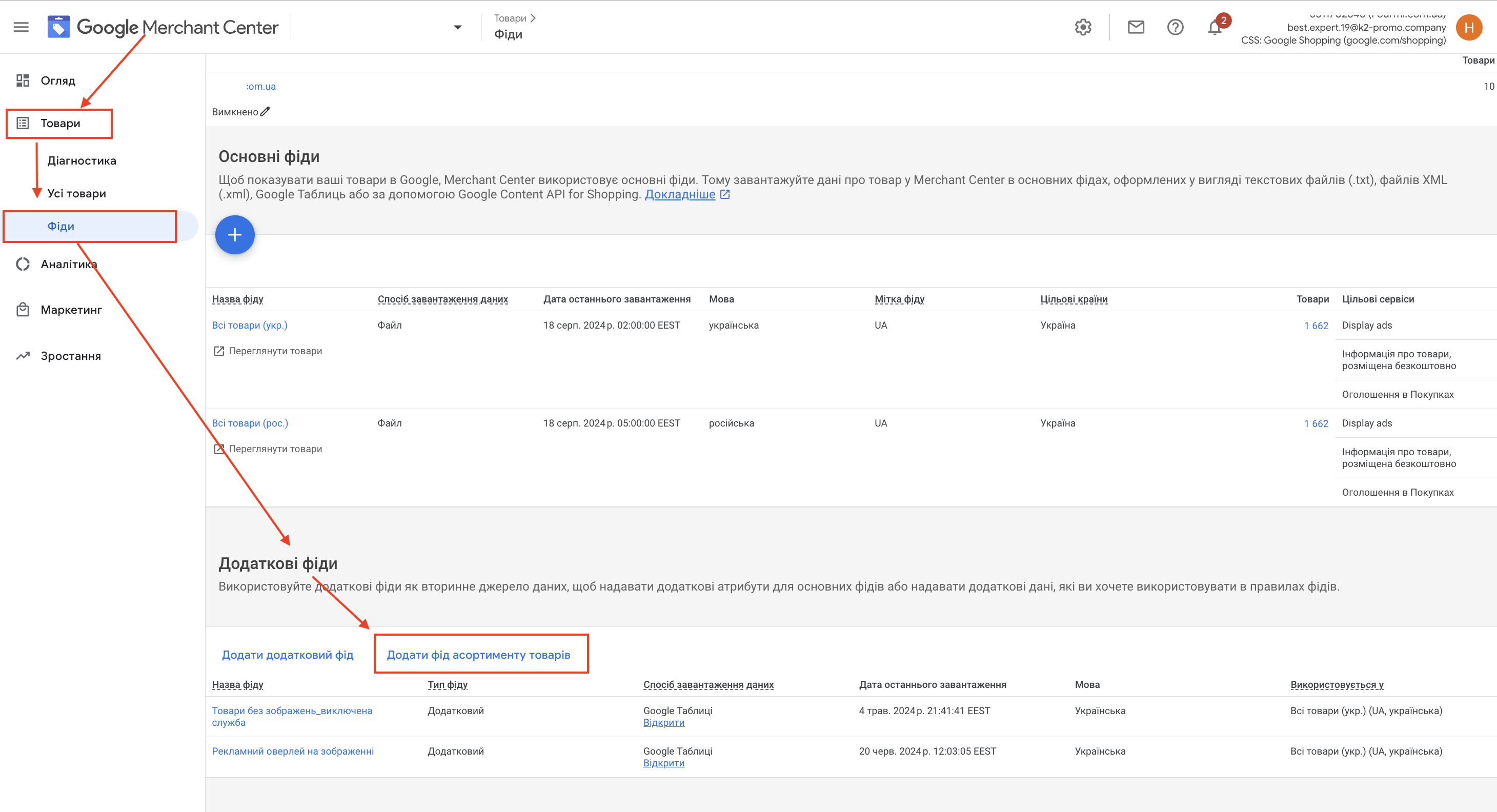Click Додати фід асортименту товарів
The width and height of the screenshot is (1497, 812).
tap(478, 655)
